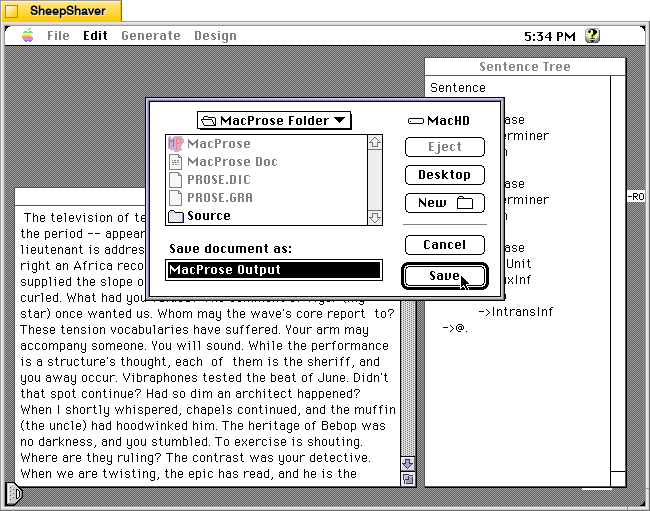Click the MacHD disk icon
The width and height of the screenshot is (650, 511).
point(416,121)
